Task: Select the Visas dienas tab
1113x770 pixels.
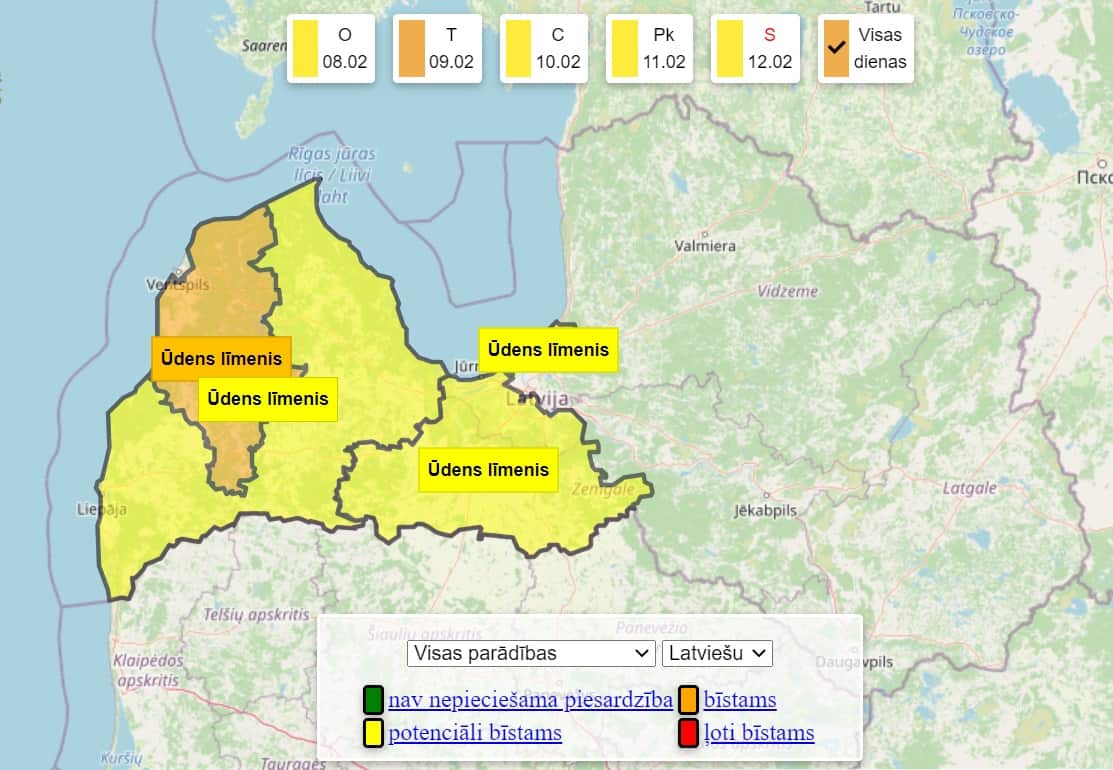Action: 865,48
